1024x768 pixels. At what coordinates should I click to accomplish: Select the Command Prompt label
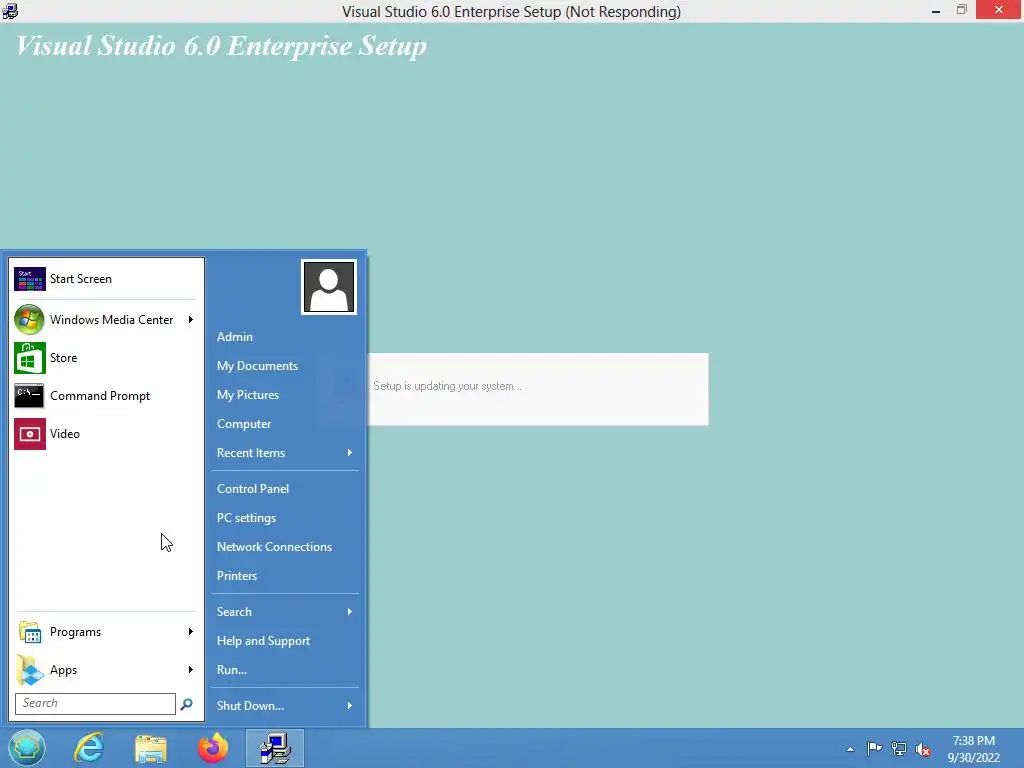point(100,396)
